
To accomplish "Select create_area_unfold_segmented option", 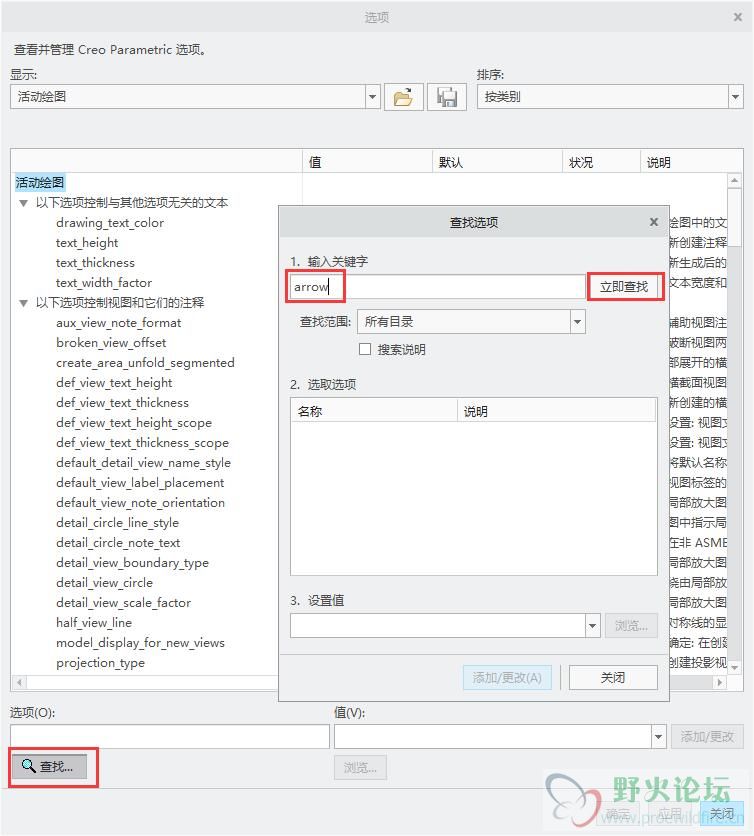I will pos(145,363).
